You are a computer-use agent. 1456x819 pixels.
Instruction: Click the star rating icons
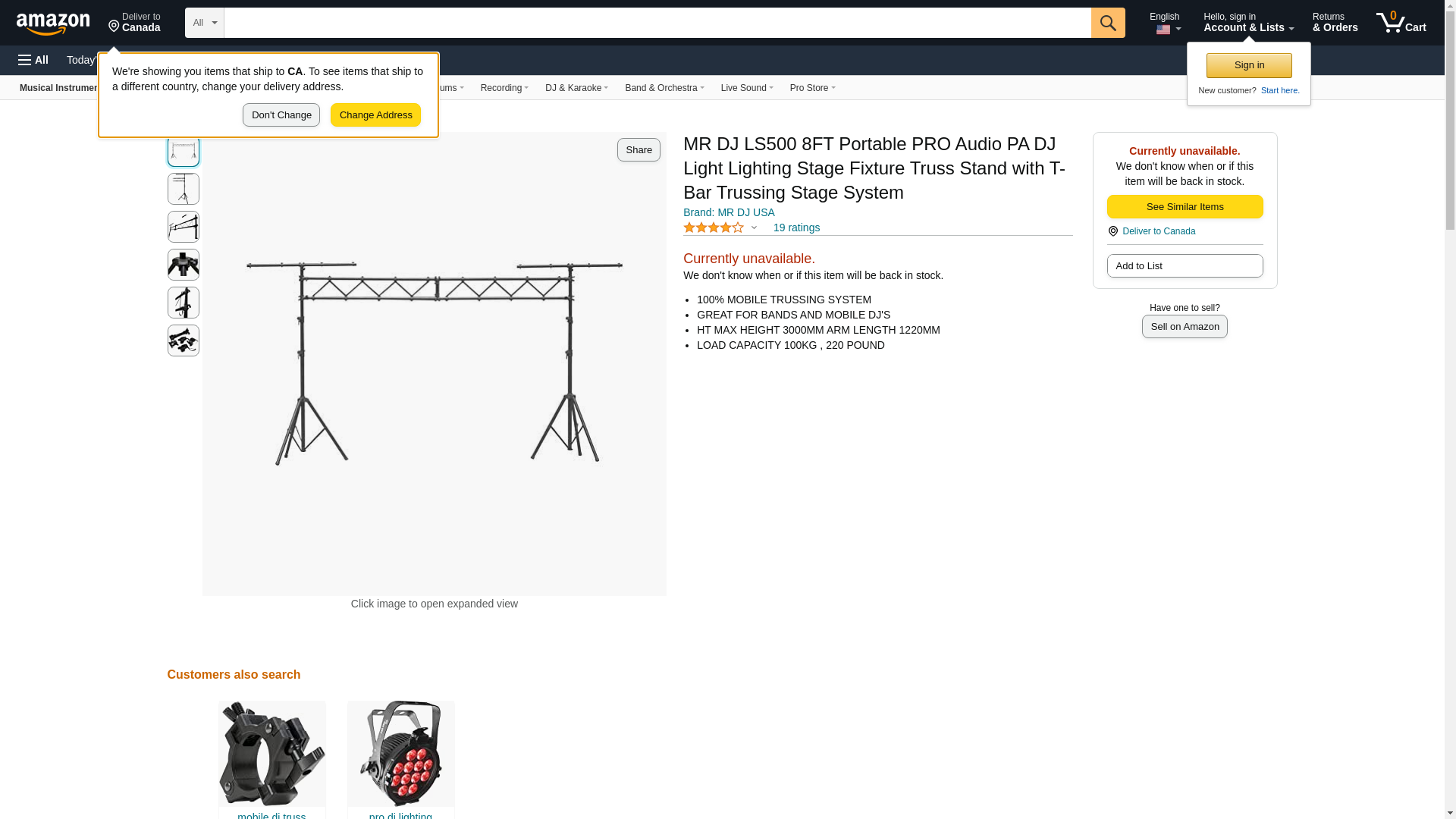[714, 227]
